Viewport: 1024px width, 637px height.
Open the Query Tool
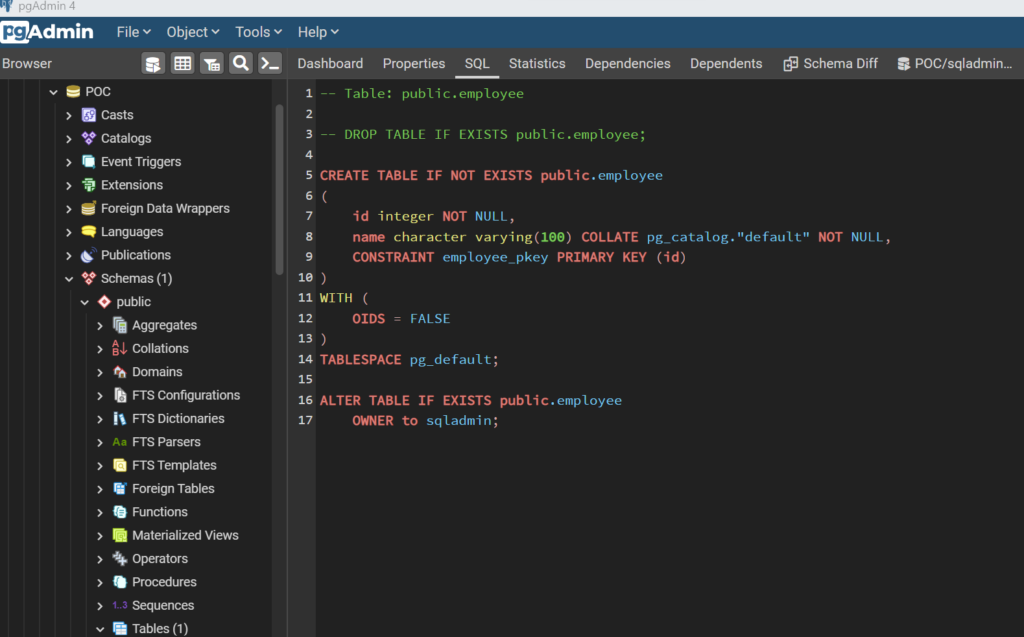point(152,63)
